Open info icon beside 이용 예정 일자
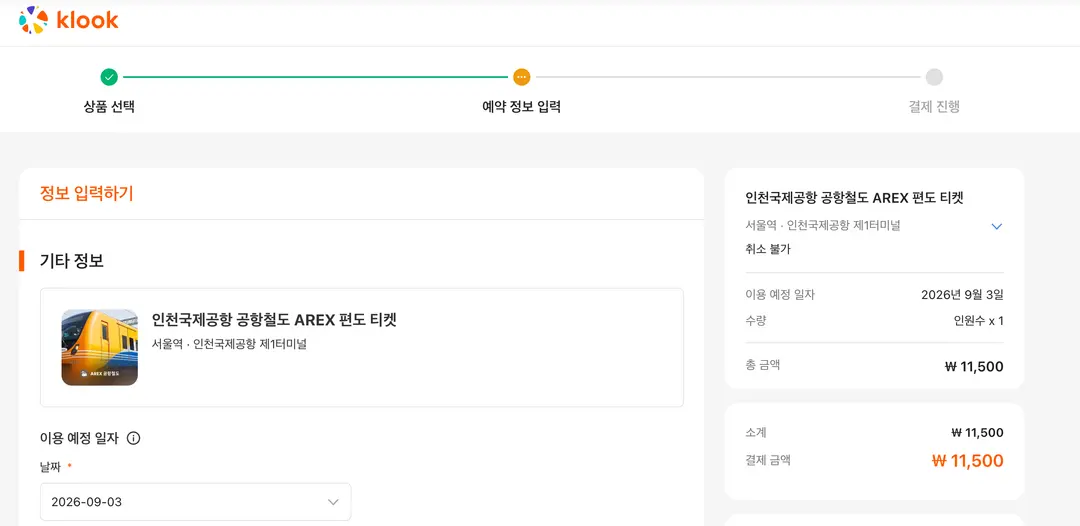Viewport: 1080px width, 526px height. pos(134,438)
